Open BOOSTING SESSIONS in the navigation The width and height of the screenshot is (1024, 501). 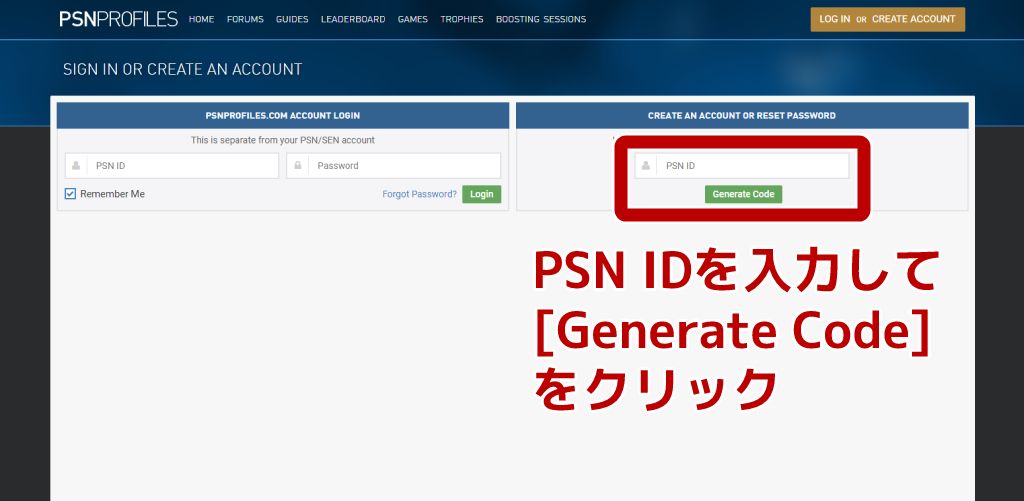tap(541, 20)
